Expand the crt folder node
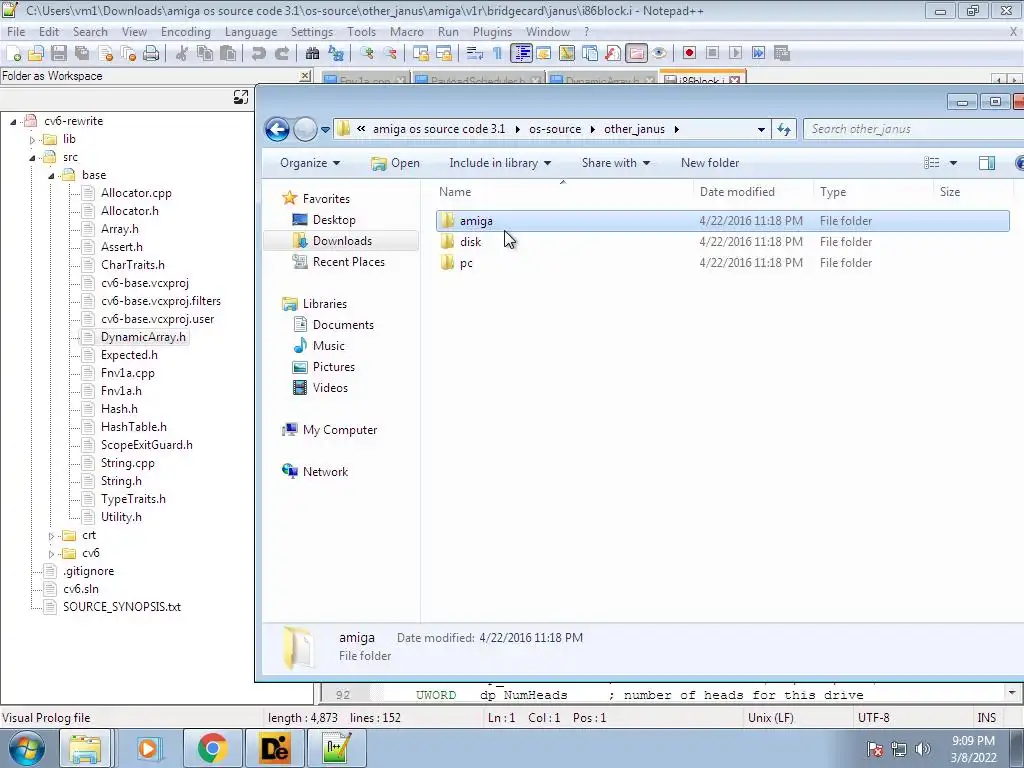 (51, 536)
